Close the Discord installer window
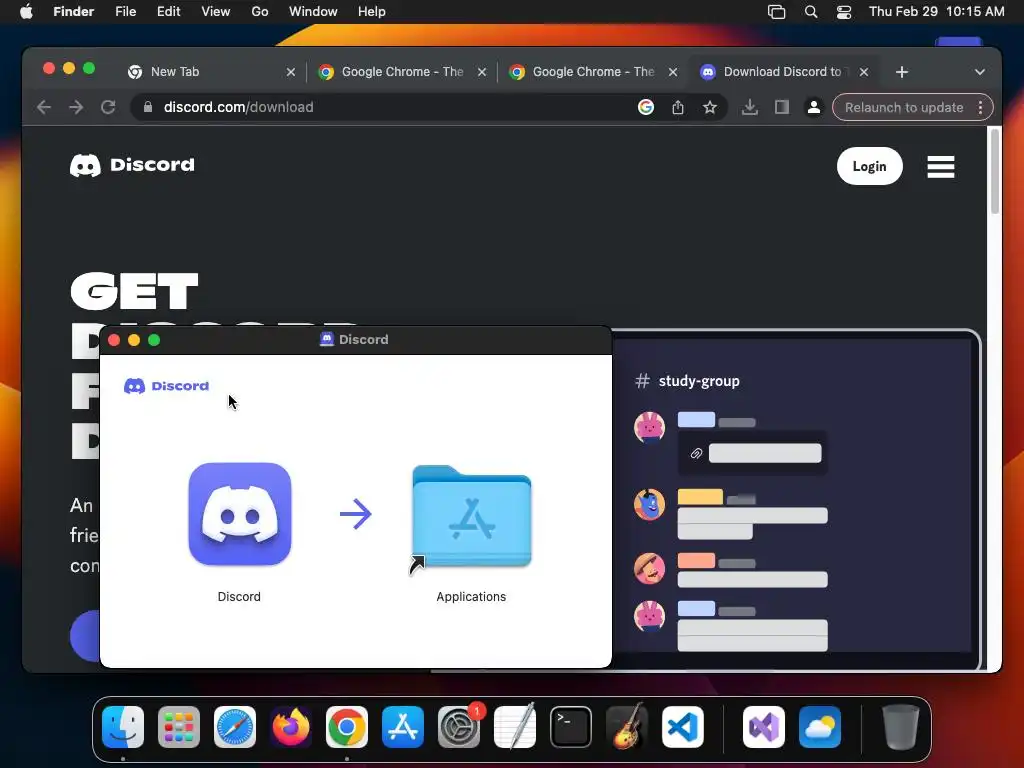This screenshot has width=1024, height=768. coord(114,340)
